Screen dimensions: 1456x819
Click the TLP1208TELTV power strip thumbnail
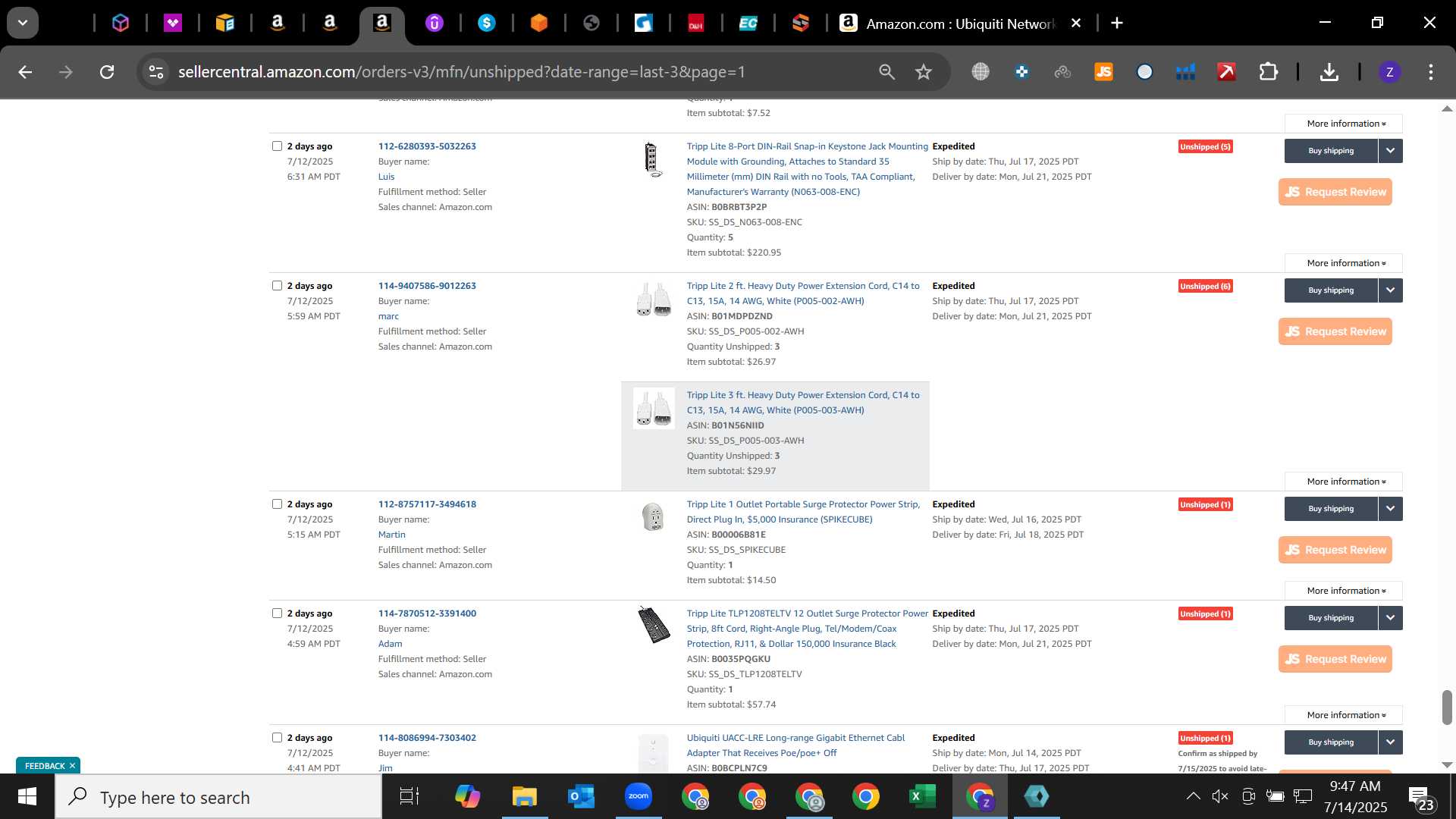coord(653,626)
